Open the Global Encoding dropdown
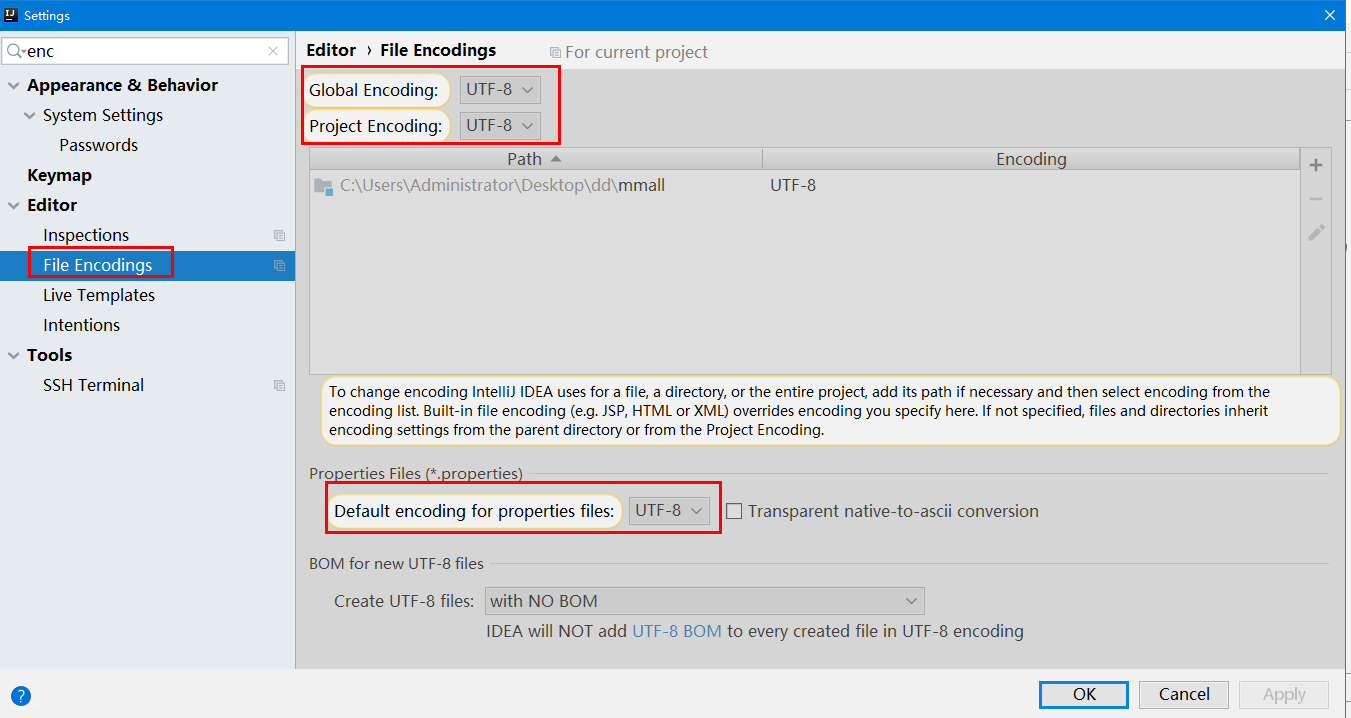This screenshot has height=718, width=1351. pyautogui.click(x=500, y=90)
